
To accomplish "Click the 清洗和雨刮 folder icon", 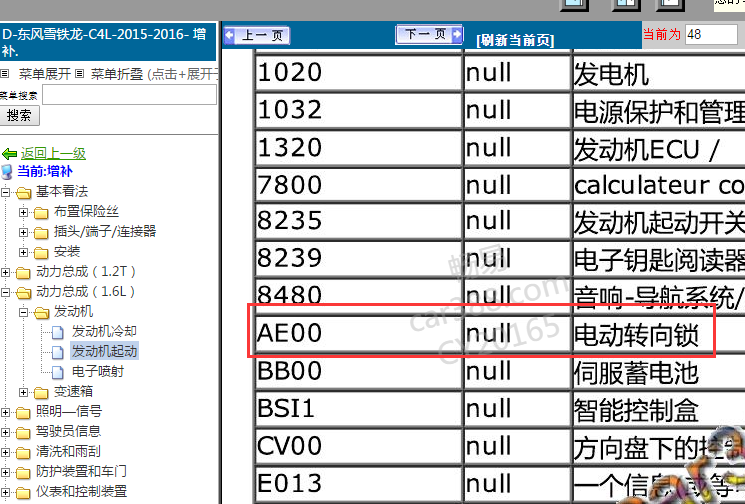I will tap(23, 452).
